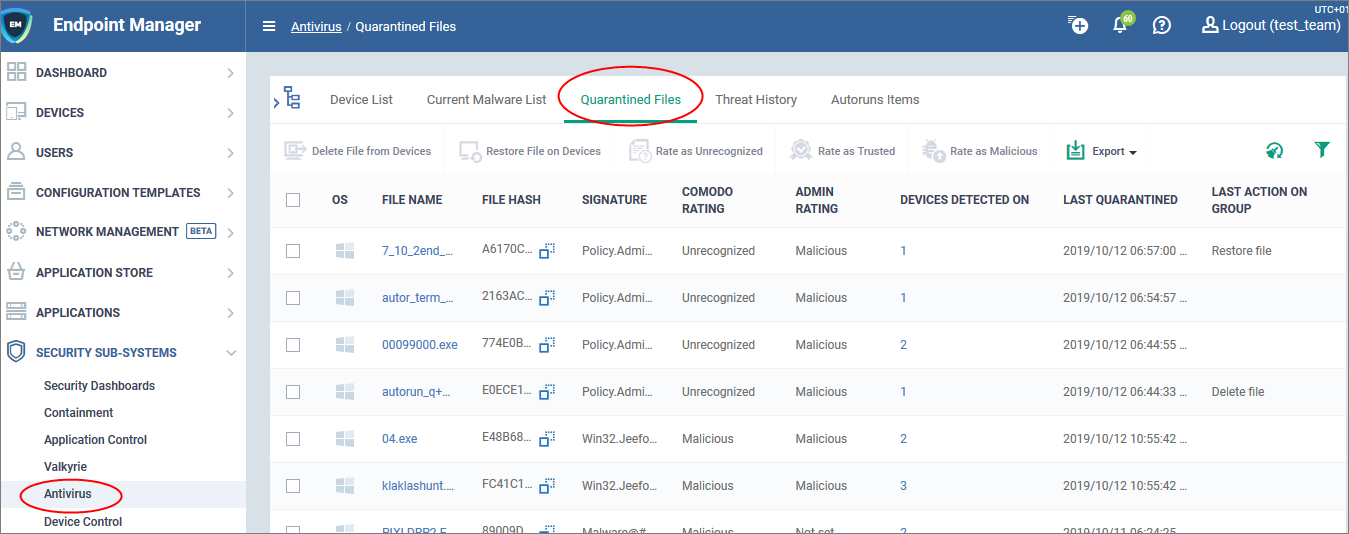Expand the Devices menu chevron
This screenshot has width=1349, height=534.
[x=230, y=113]
